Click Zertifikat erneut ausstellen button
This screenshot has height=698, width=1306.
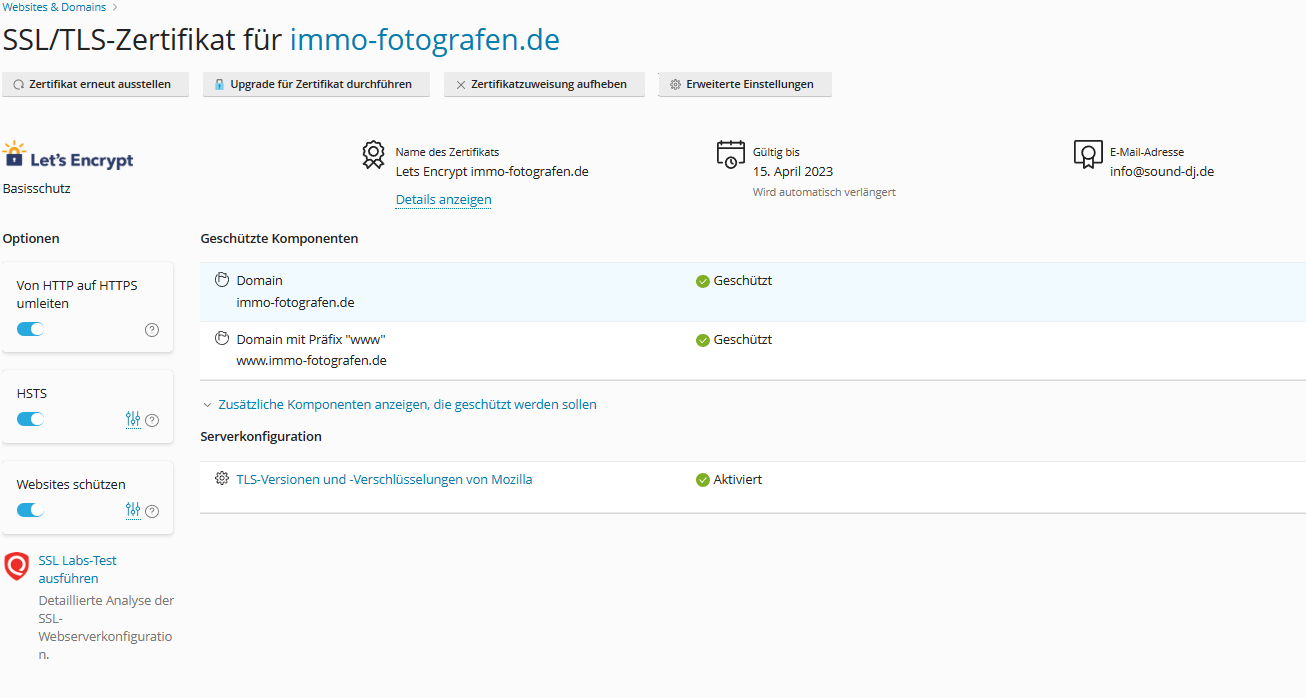(x=95, y=85)
